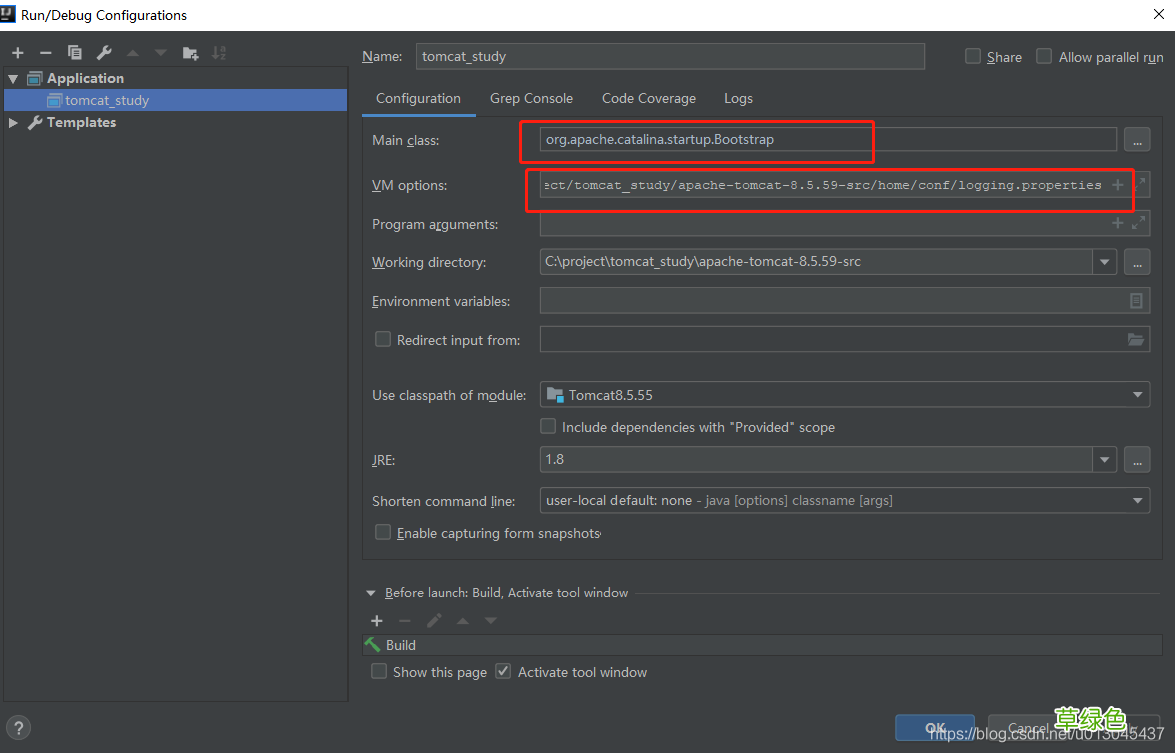This screenshot has width=1175, height=753.
Task: Toggle Redirect input from checkbox
Action: tap(383, 339)
